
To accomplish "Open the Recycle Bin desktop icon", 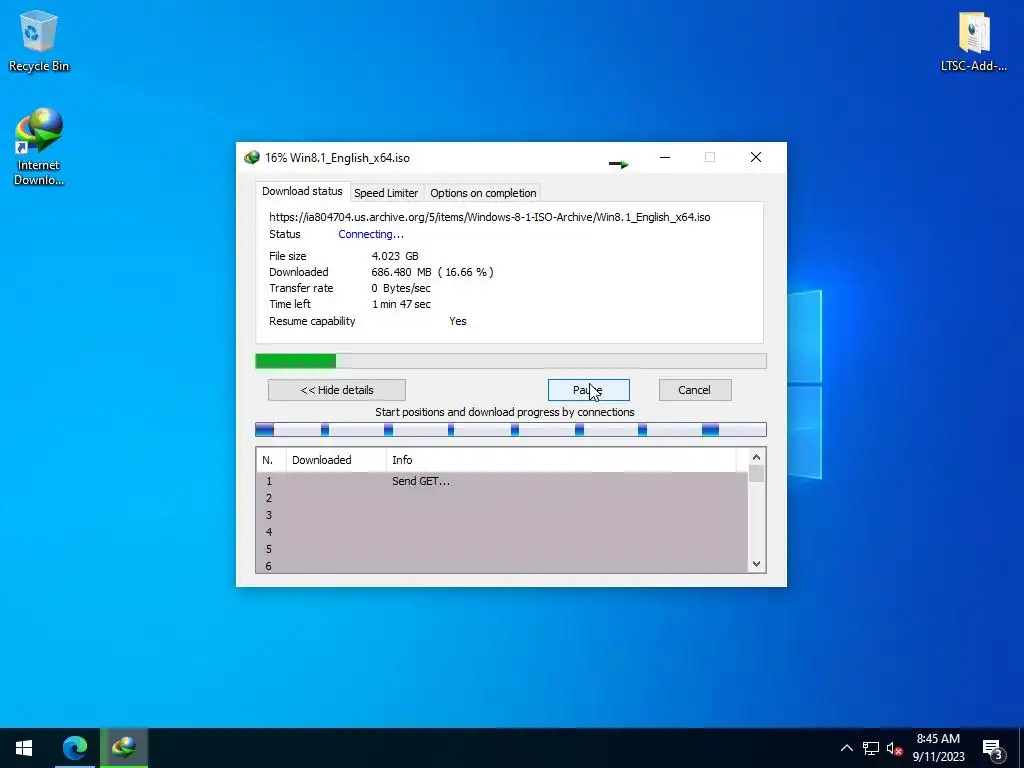I will [39, 40].
